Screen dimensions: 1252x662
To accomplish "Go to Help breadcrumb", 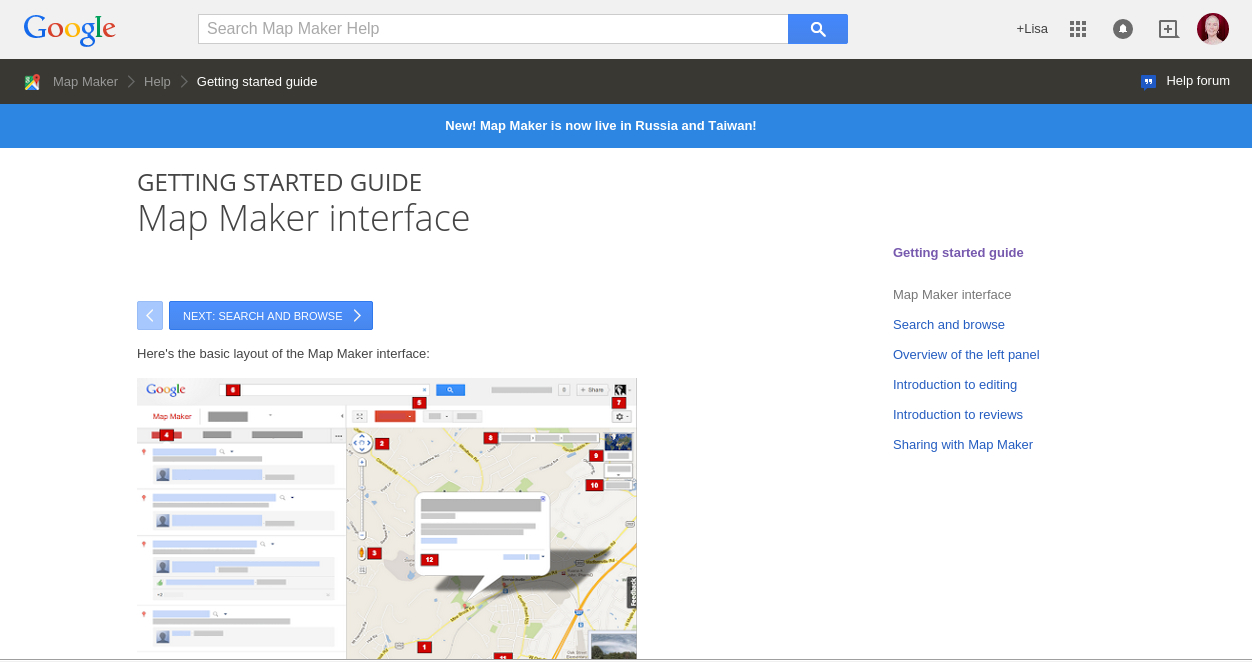I will (x=157, y=82).
